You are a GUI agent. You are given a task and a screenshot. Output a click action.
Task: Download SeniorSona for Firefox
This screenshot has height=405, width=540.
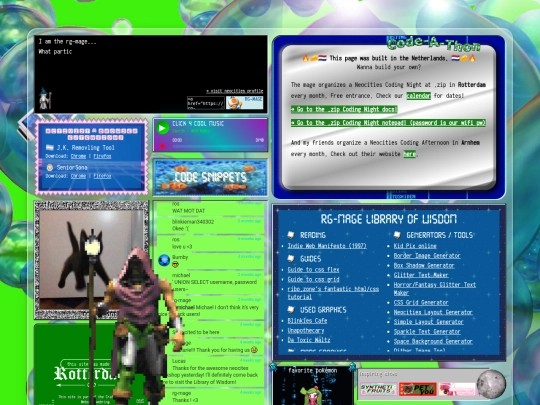[x=102, y=176]
